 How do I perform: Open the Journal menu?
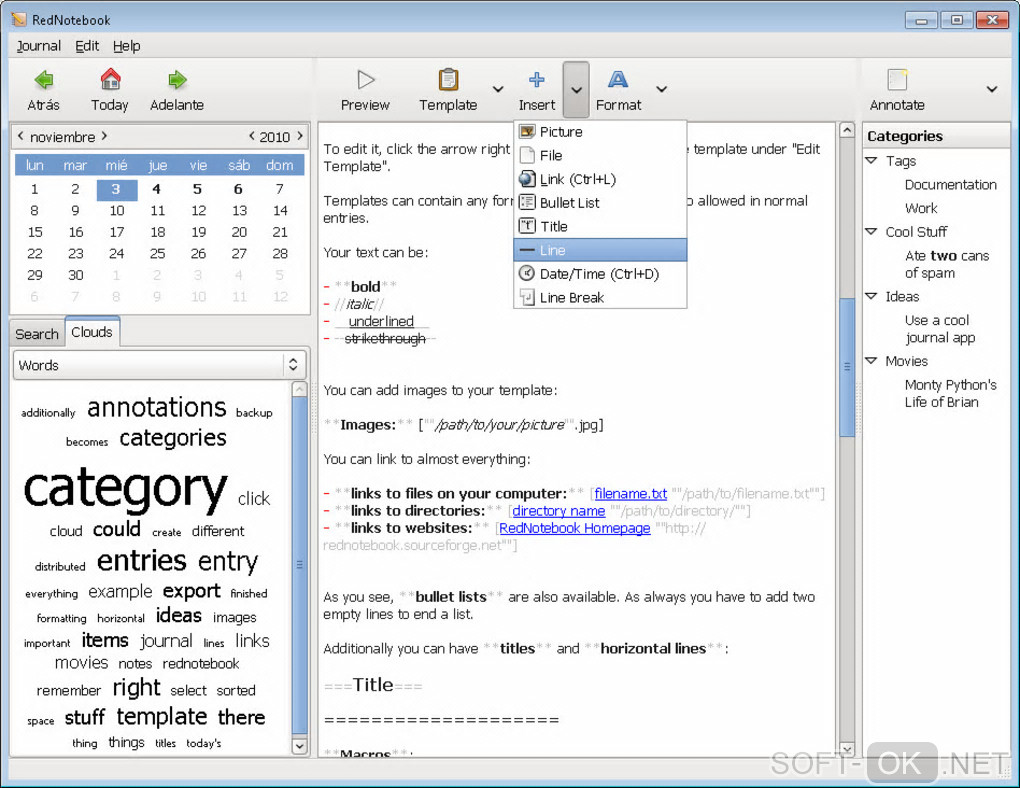[x=39, y=46]
